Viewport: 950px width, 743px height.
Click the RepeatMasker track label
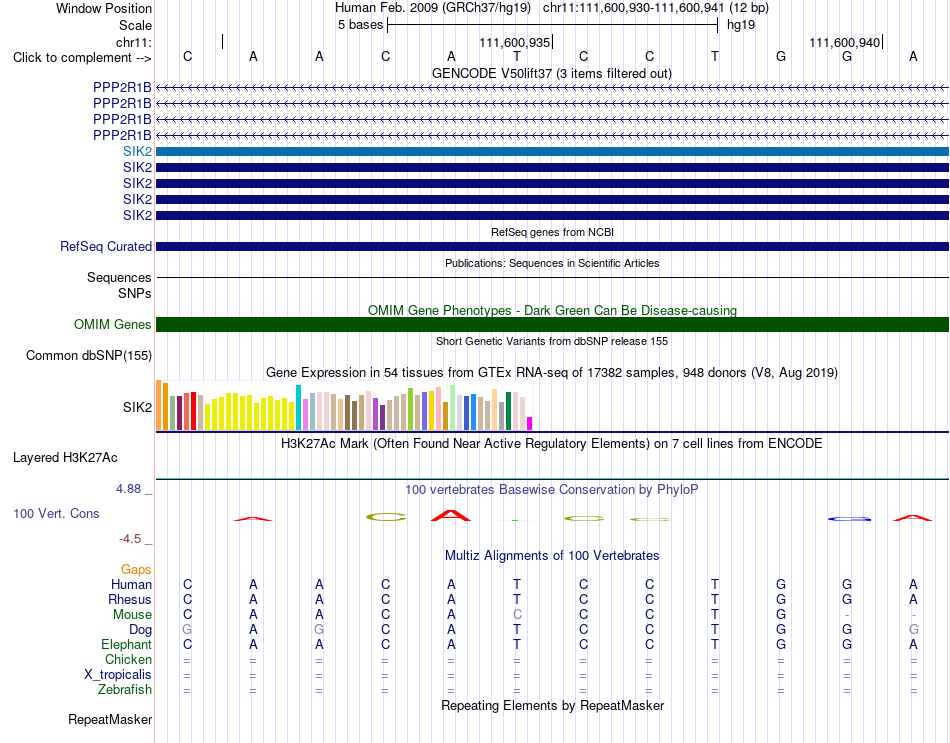tap(110, 720)
